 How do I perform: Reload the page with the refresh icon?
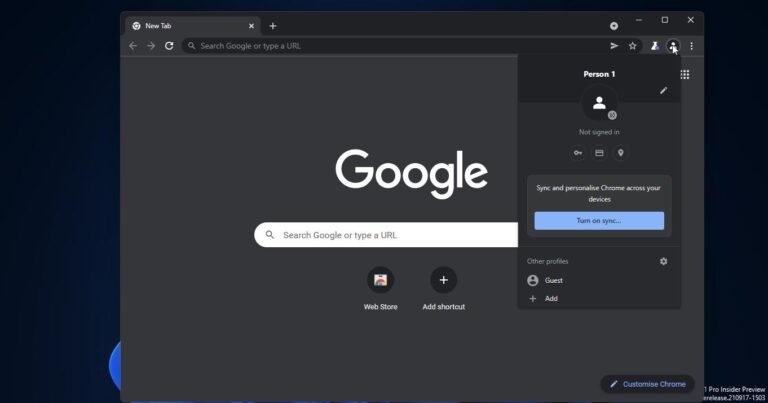pyautogui.click(x=169, y=46)
